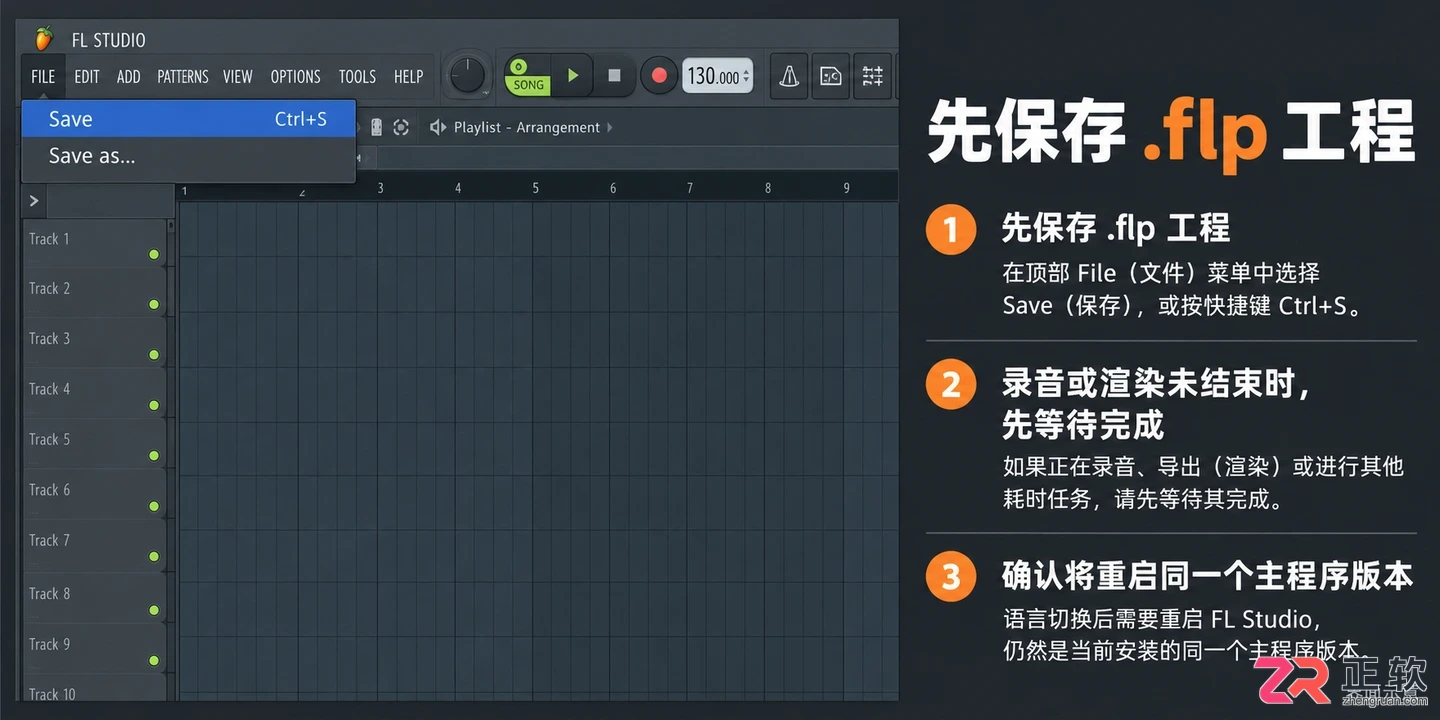Click the small rectangular icon beside the target icon
The width and height of the screenshot is (1440, 720).
point(376,127)
